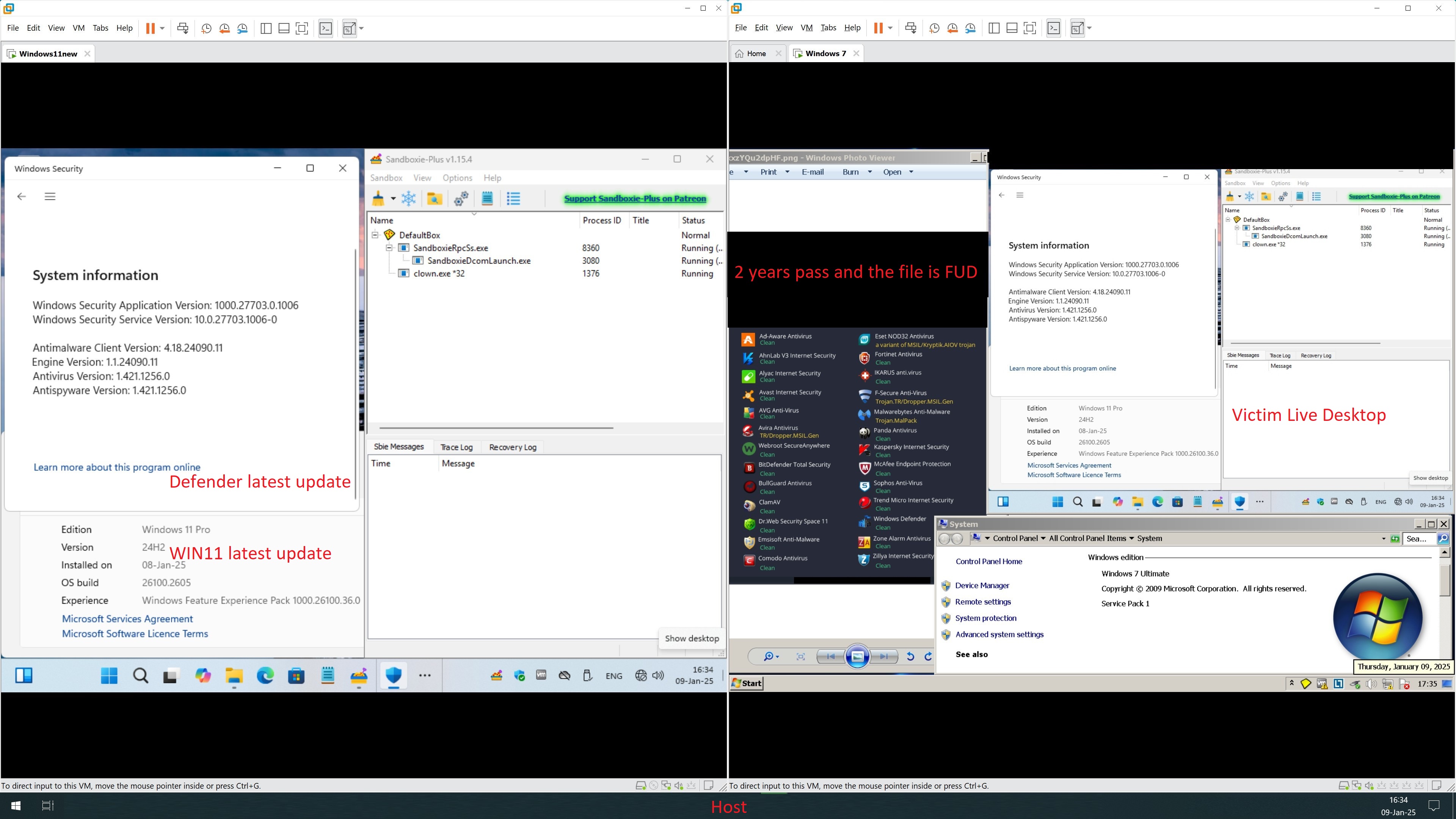Open hamburger menu in large Windows Security
Image resolution: width=1456 pixels, height=819 pixels.
pyautogui.click(x=50, y=197)
